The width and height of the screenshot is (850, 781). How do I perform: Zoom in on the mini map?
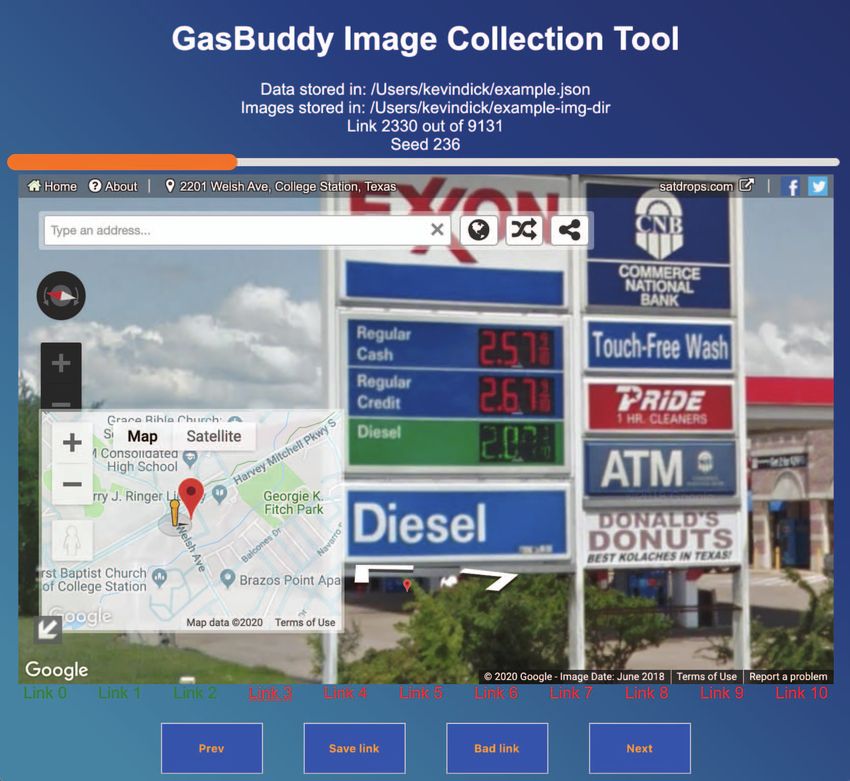(x=72, y=443)
